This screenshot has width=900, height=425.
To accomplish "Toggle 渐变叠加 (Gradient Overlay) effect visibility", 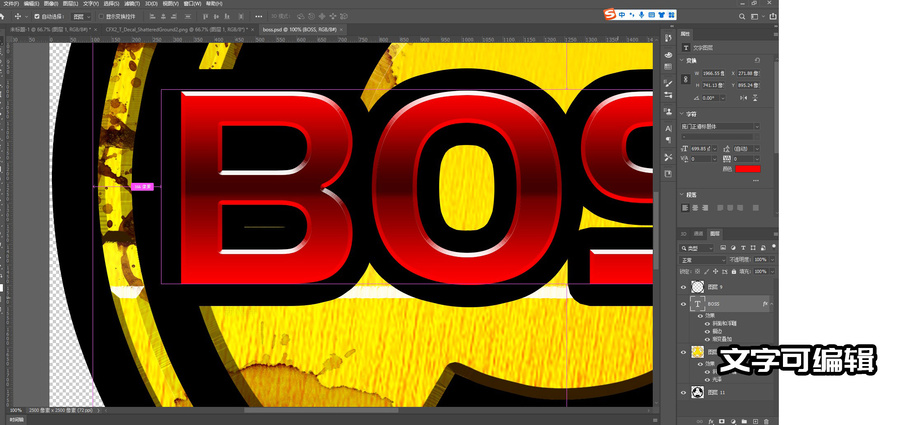I will [707, 339].
